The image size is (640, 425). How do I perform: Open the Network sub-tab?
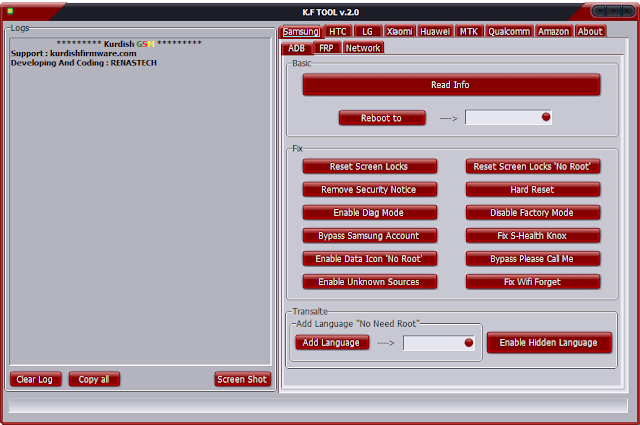363,48
